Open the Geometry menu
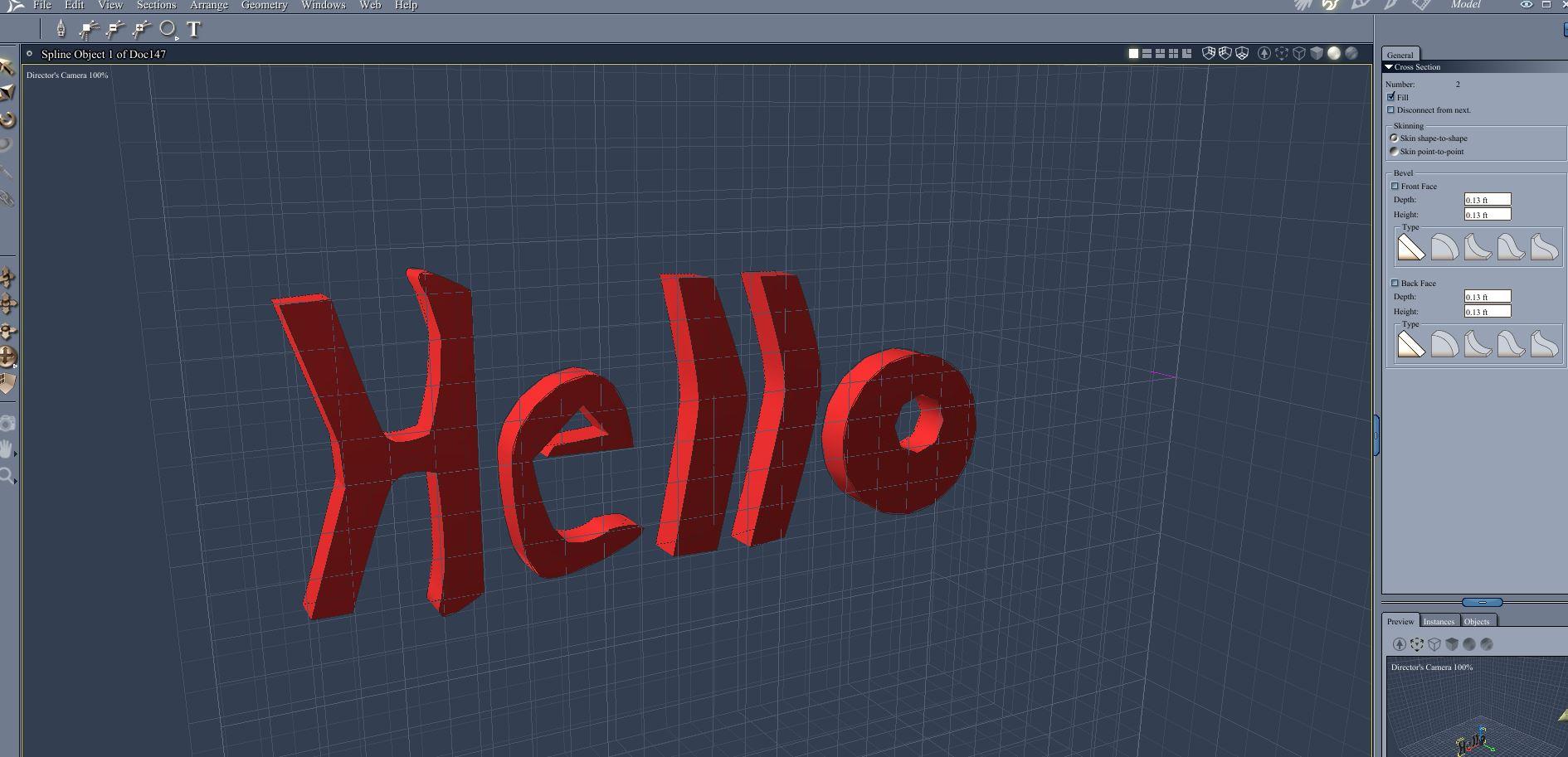1568x757 pixels. (x=264, y=5)
